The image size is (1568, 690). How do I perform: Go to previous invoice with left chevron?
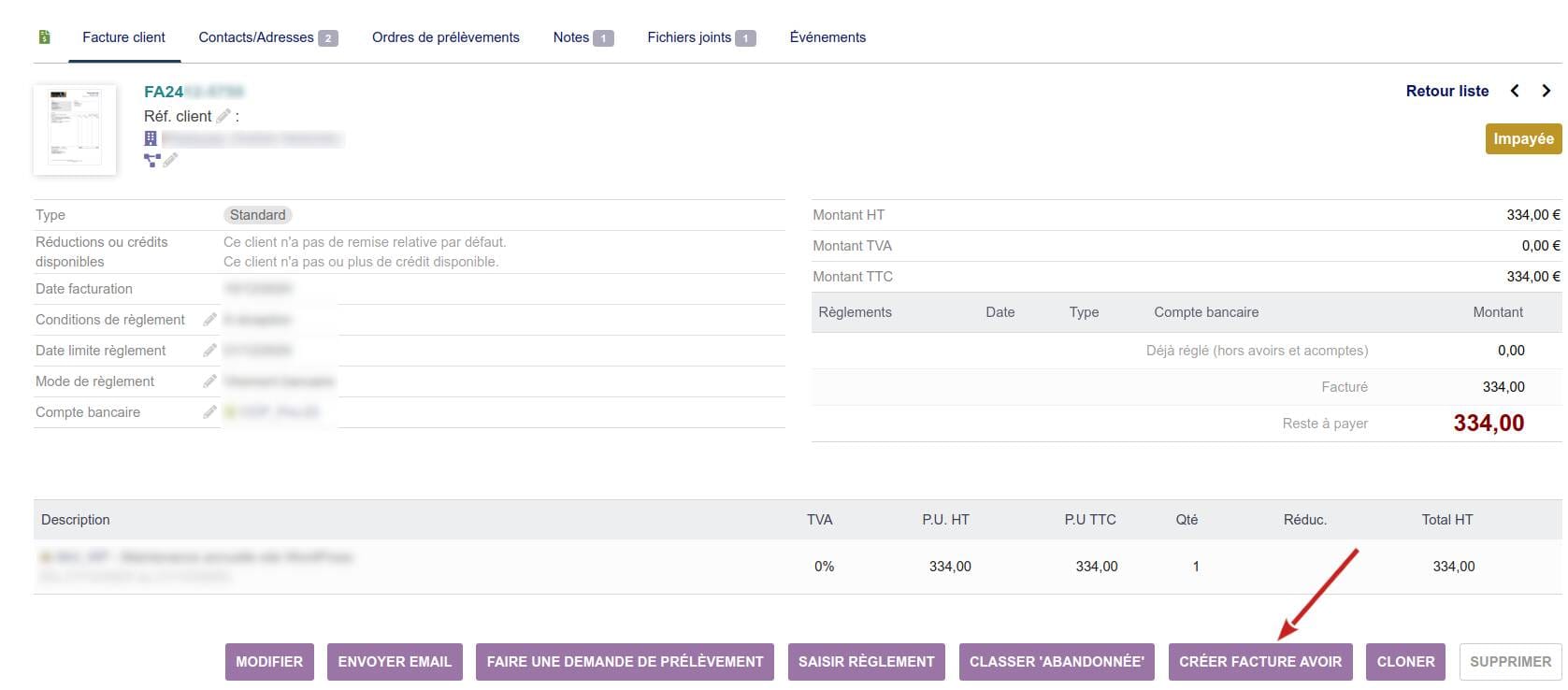point(1515,91)
